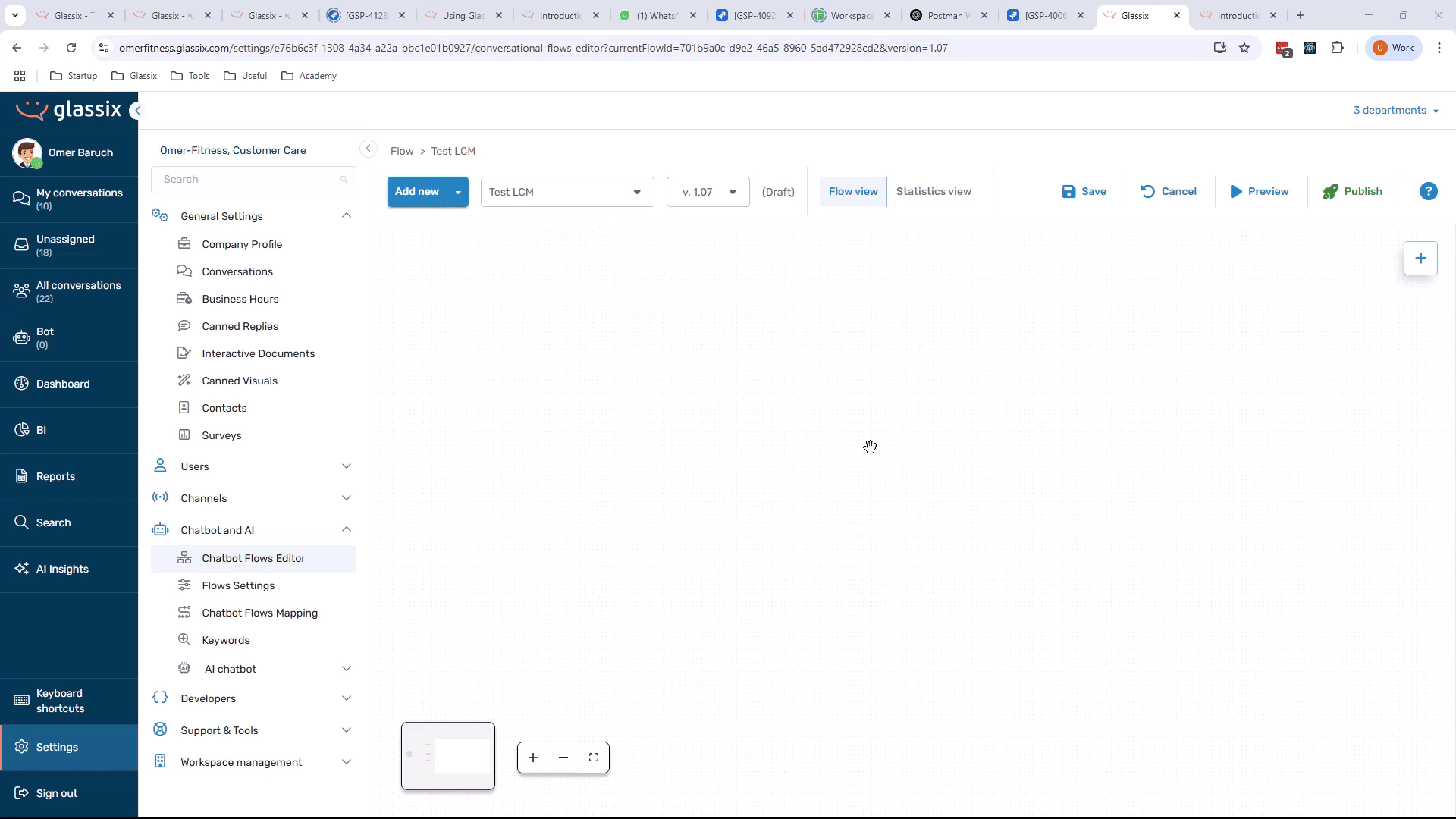Fit flow to screen icon
The height and width of the screenshot is (819, 1456).
[594, 758]
